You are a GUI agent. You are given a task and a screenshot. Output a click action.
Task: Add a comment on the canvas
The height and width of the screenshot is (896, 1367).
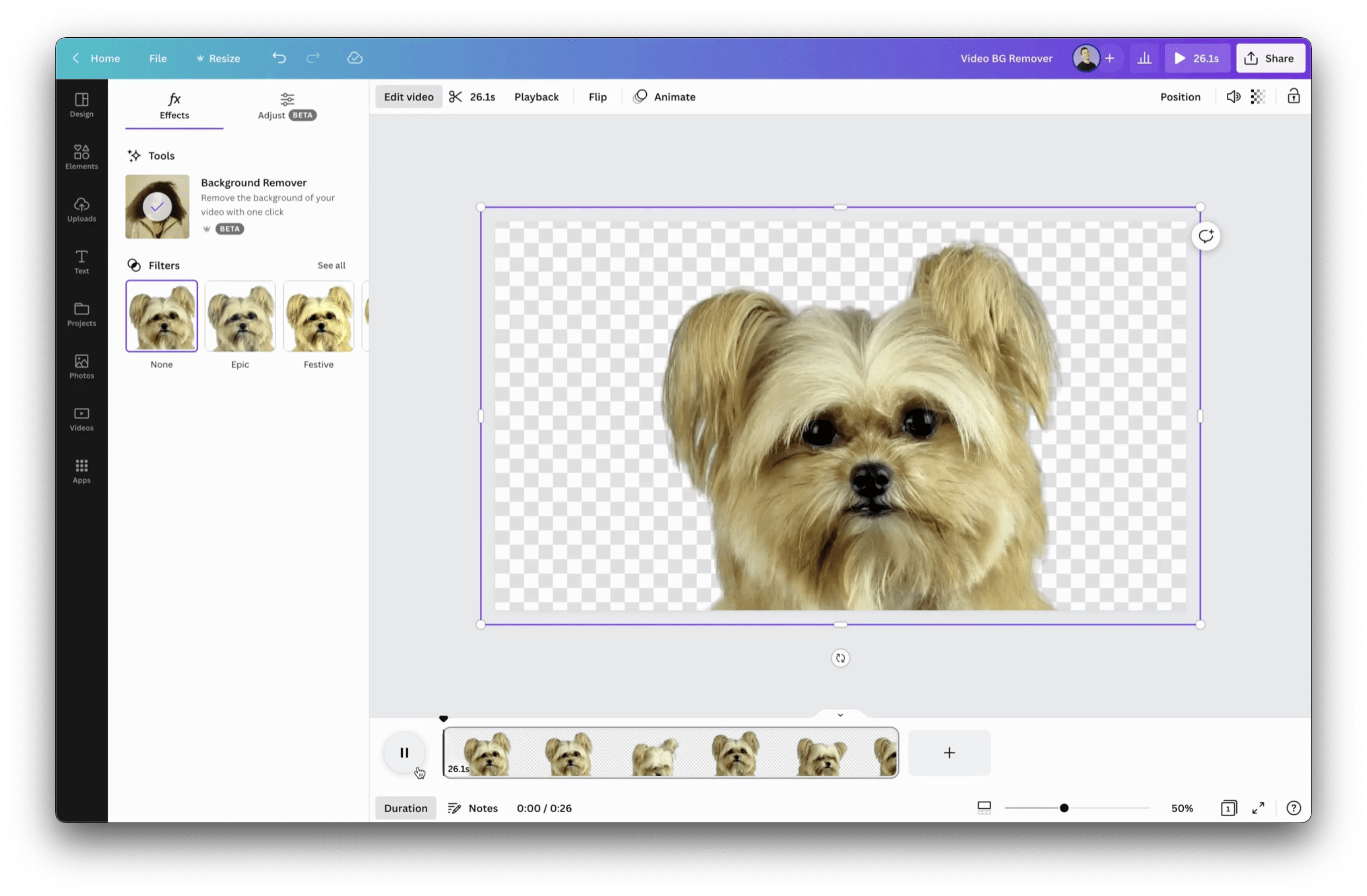coord(1206,235)
